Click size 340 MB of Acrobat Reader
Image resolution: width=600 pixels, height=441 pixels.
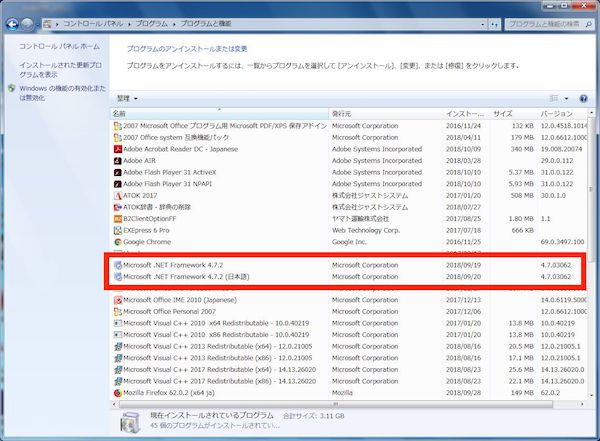tap(522, 149)
